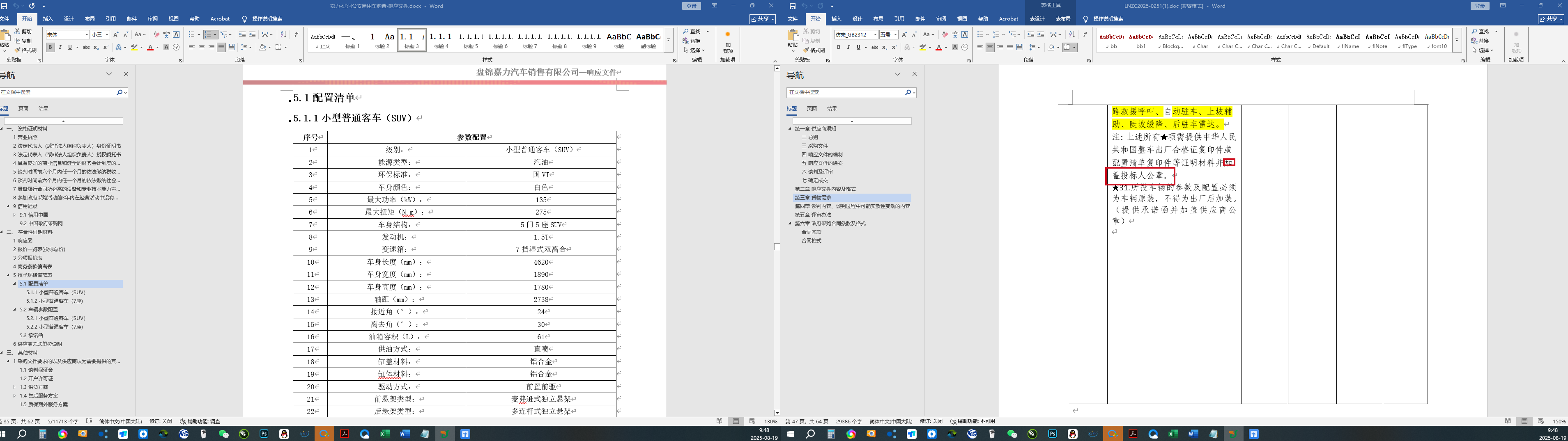Switch to 表设计 tab in LNZC2025 window

click(1037, 19)
